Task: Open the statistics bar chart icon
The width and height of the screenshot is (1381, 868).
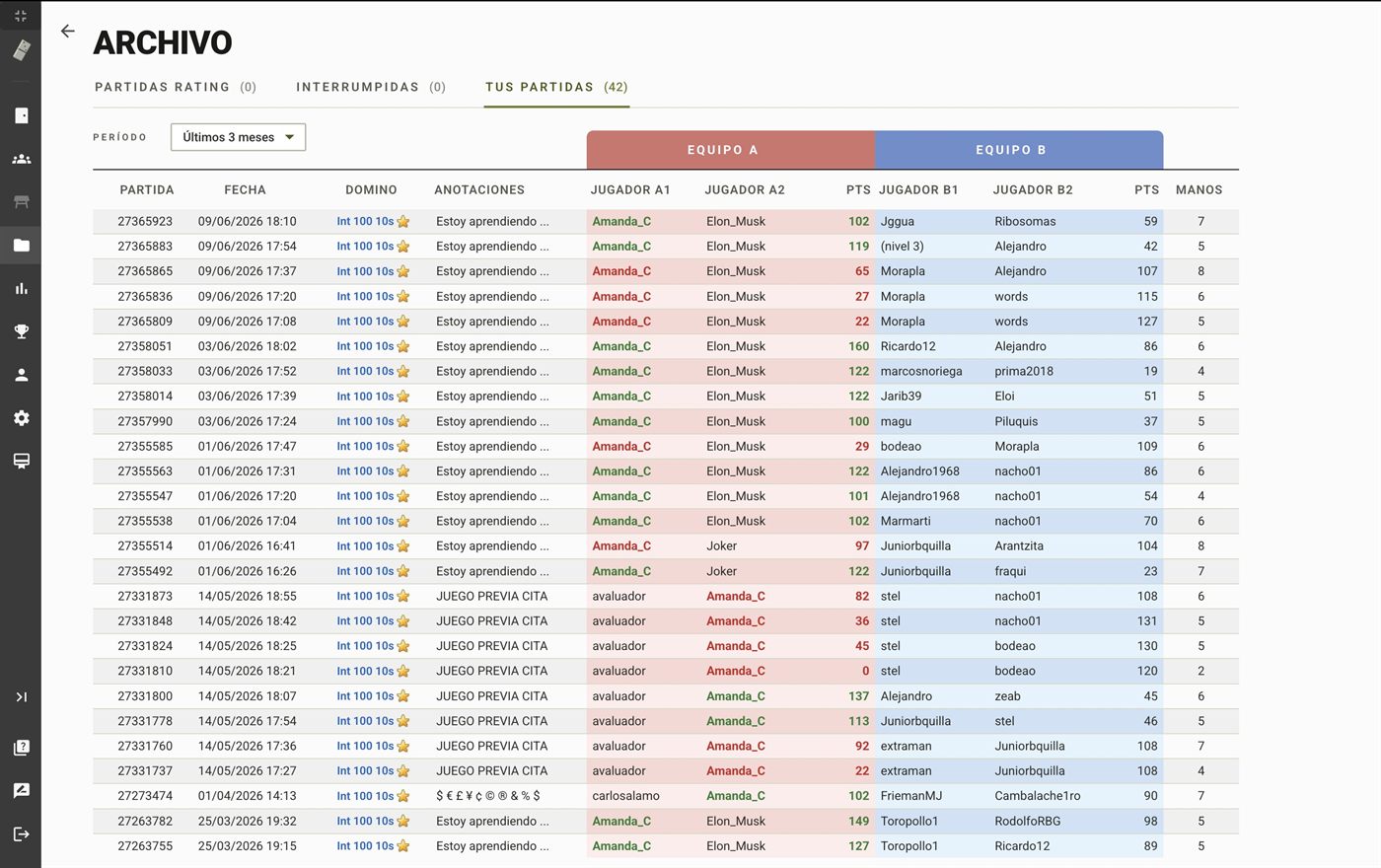Action: [x=21, y=288]
